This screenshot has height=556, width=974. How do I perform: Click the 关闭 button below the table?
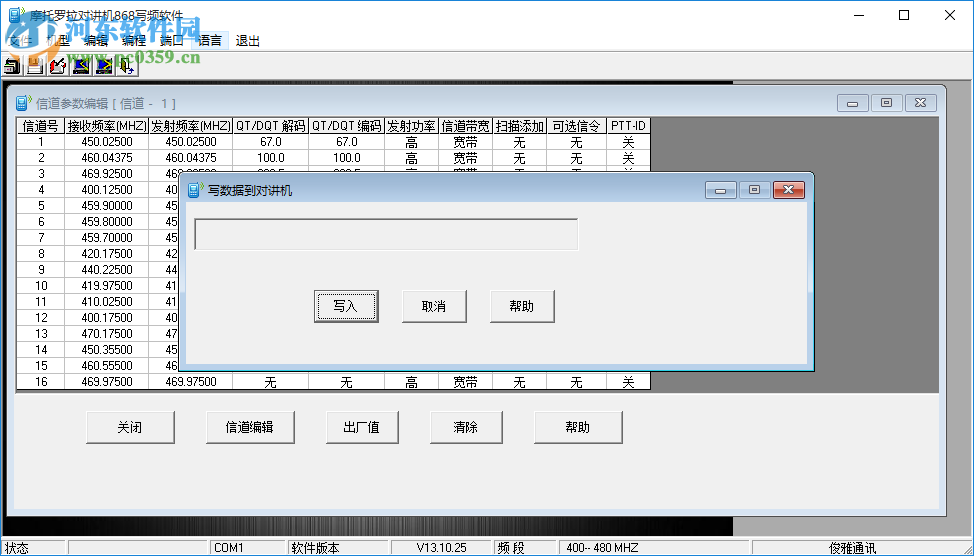pyautogui.click(x=130, y=427)
